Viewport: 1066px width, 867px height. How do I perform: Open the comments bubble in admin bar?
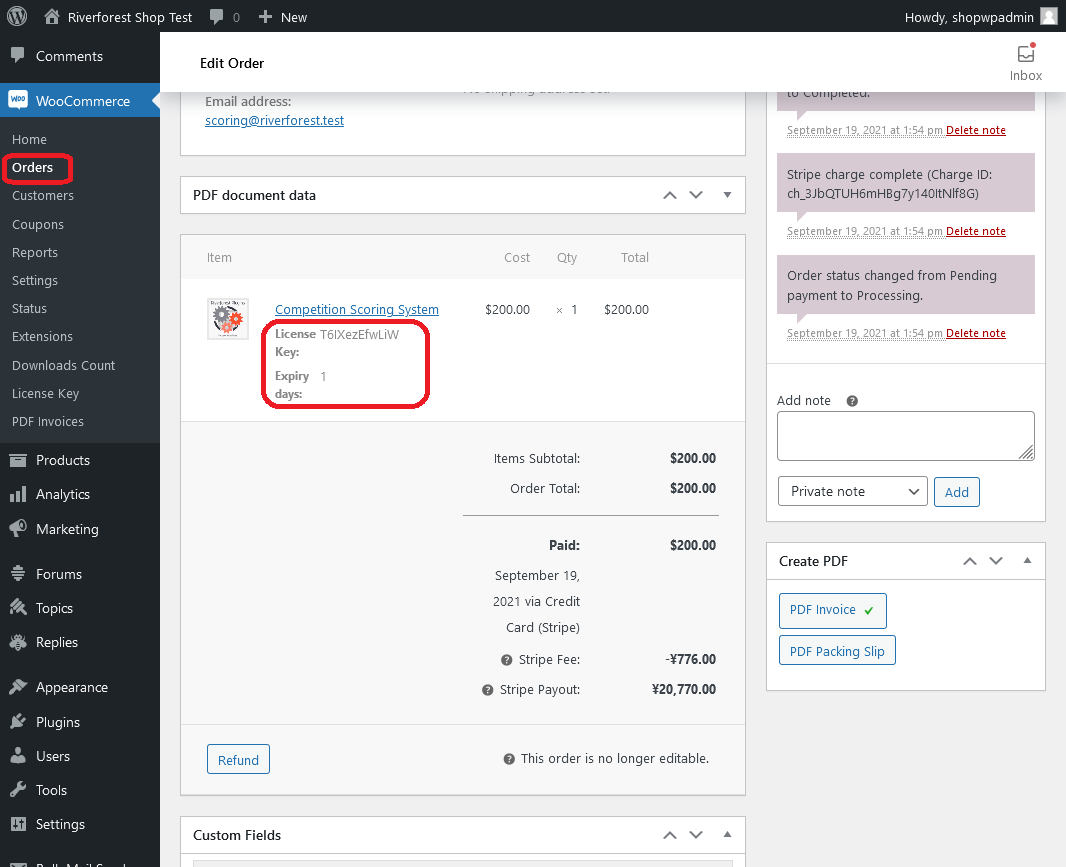pos(217,17)
